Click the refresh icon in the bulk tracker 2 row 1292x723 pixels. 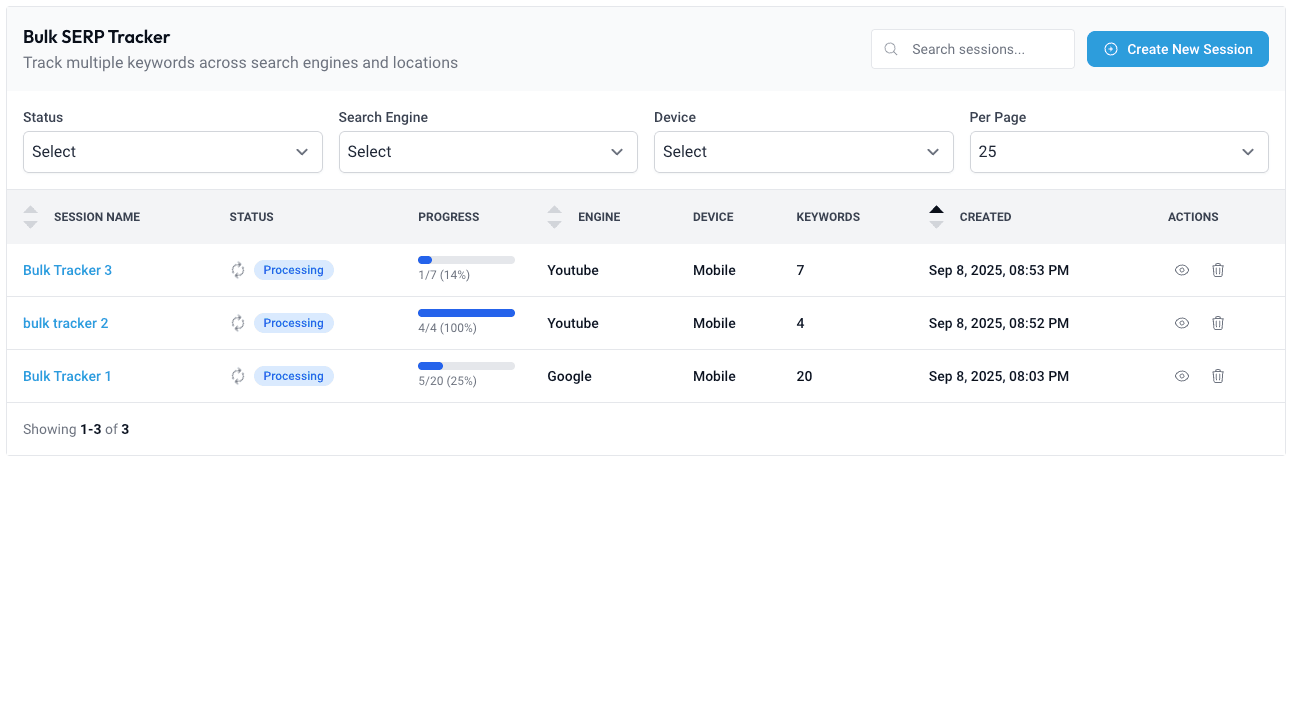(x=238, y=323)
